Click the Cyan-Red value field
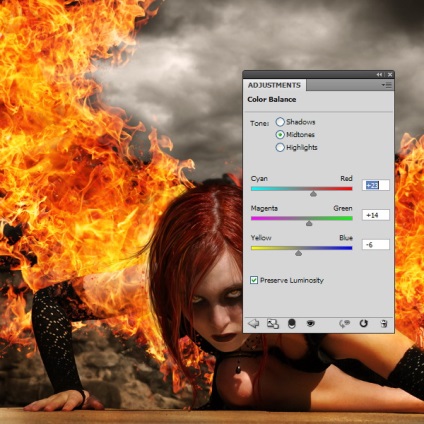Viewport: 424px width, 424px height. point(376,185)
